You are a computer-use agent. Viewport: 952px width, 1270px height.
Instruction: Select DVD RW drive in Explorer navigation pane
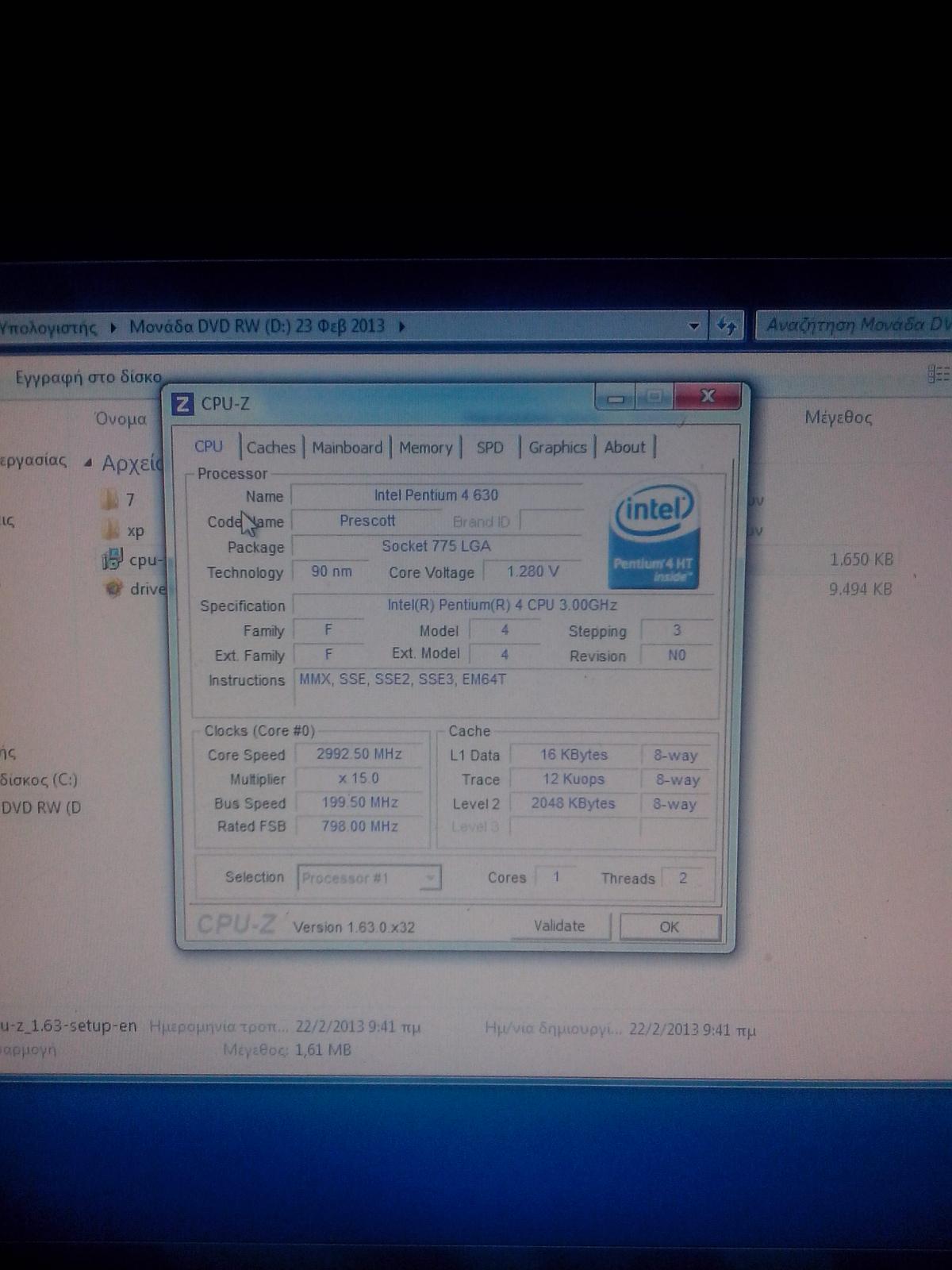pyautogui.click(x=41, y=808)
